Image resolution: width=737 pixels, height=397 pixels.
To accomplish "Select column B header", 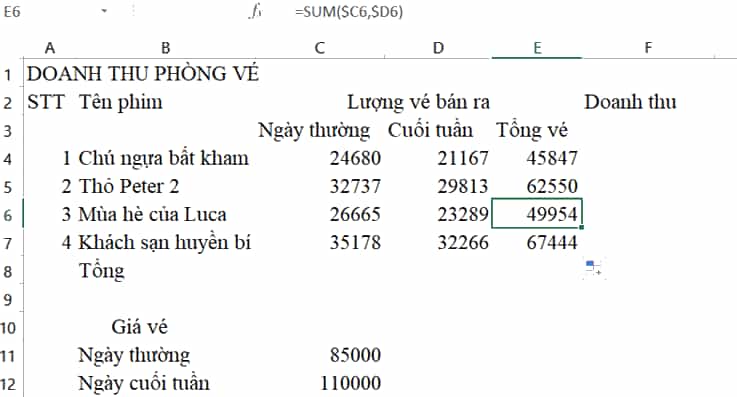I will point(165,48).
